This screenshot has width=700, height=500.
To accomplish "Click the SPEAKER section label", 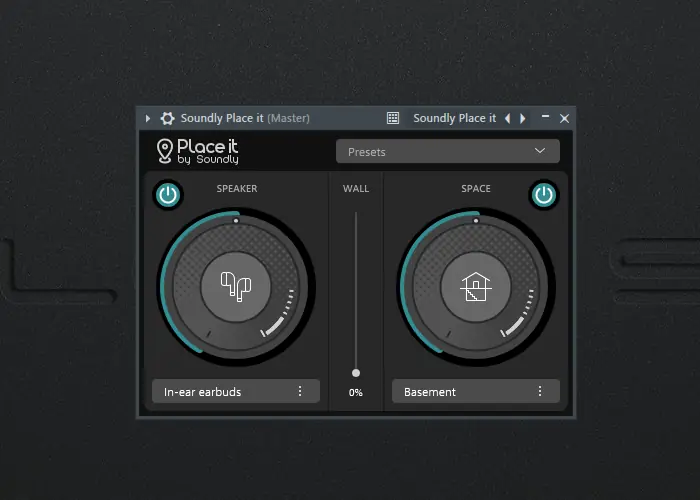I will pos(237,189).
